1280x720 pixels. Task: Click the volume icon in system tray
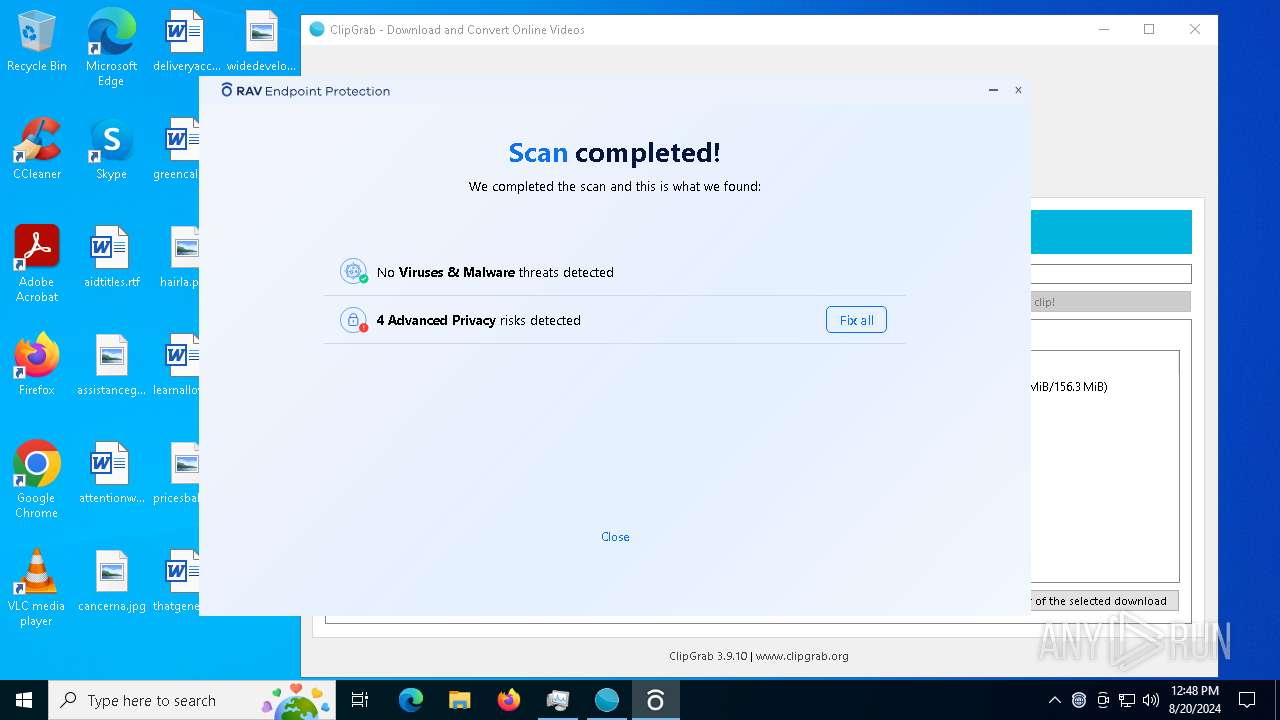click(1151, 700)
